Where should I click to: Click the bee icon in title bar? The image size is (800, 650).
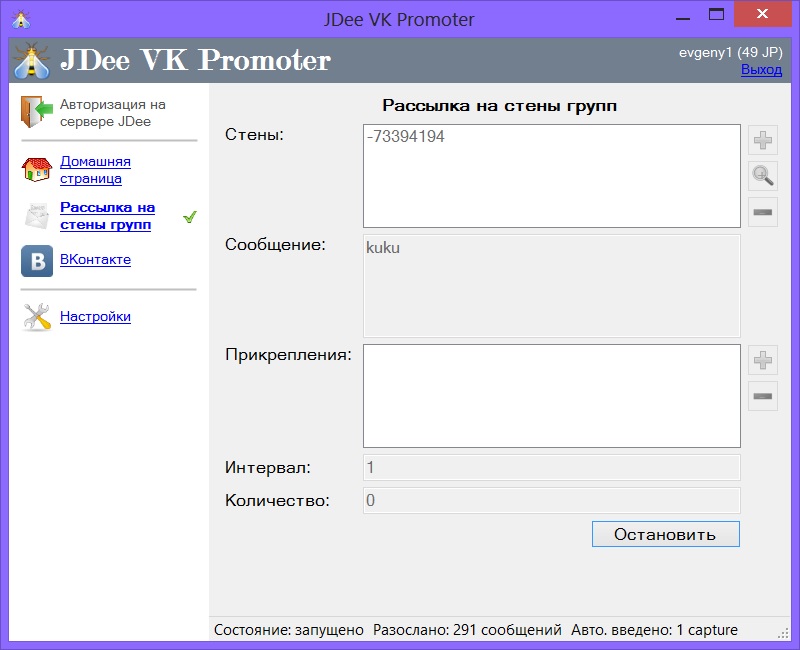click(x=21, y=19)
